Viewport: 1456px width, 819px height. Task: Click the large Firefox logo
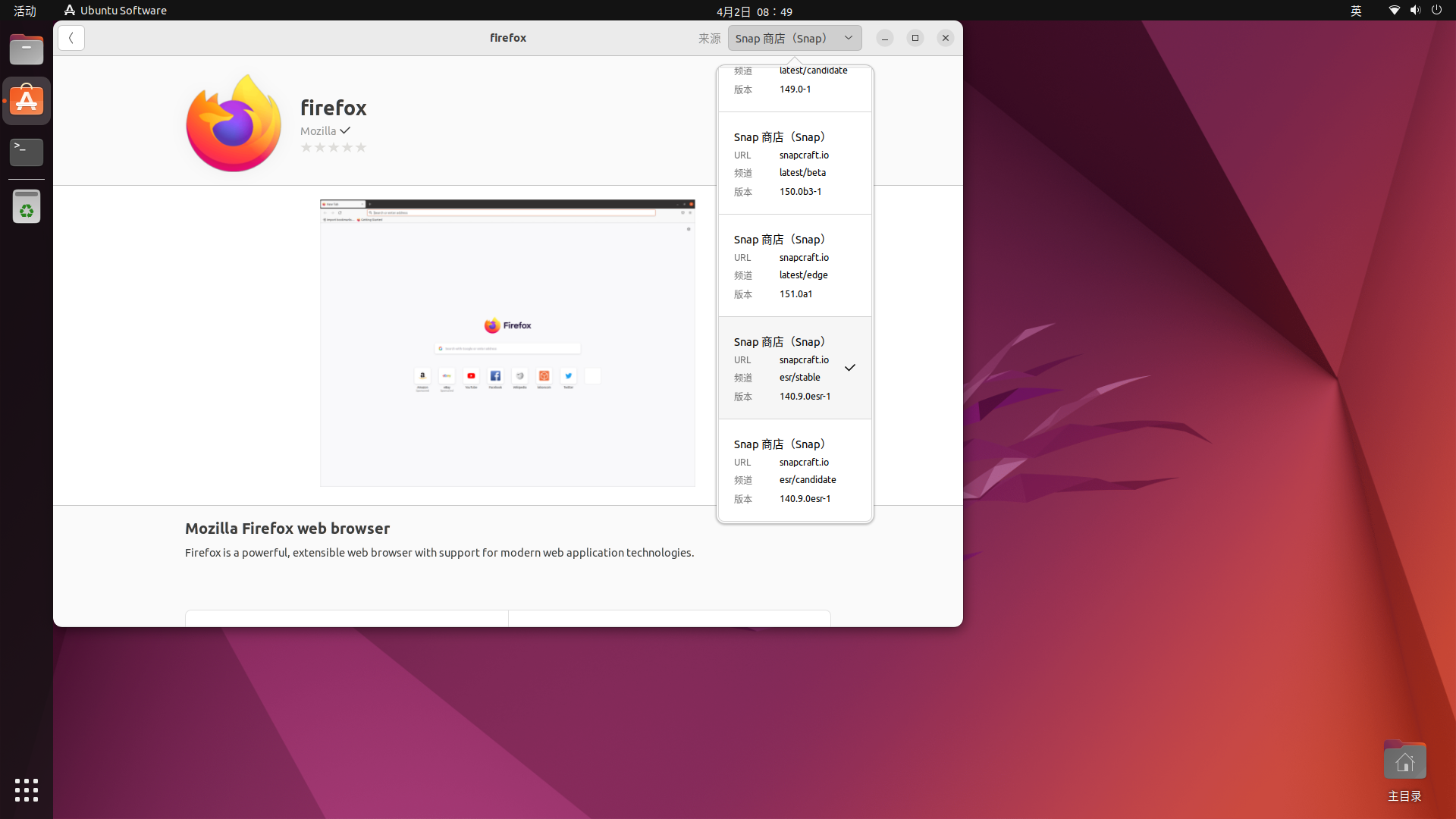[234, 123]
